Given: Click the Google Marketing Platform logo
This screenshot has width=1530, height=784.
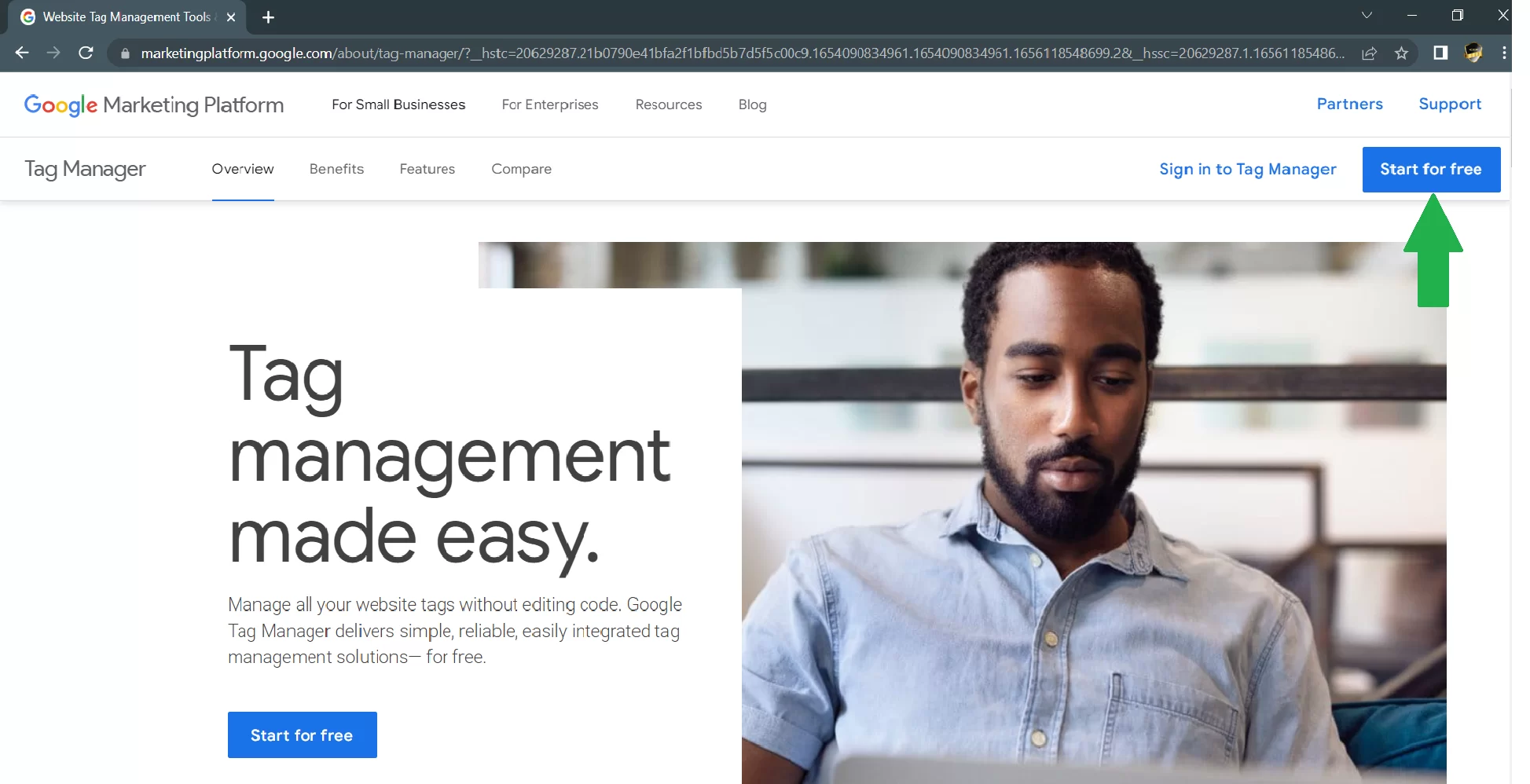Looking at the screenshot, I should 154,104.
